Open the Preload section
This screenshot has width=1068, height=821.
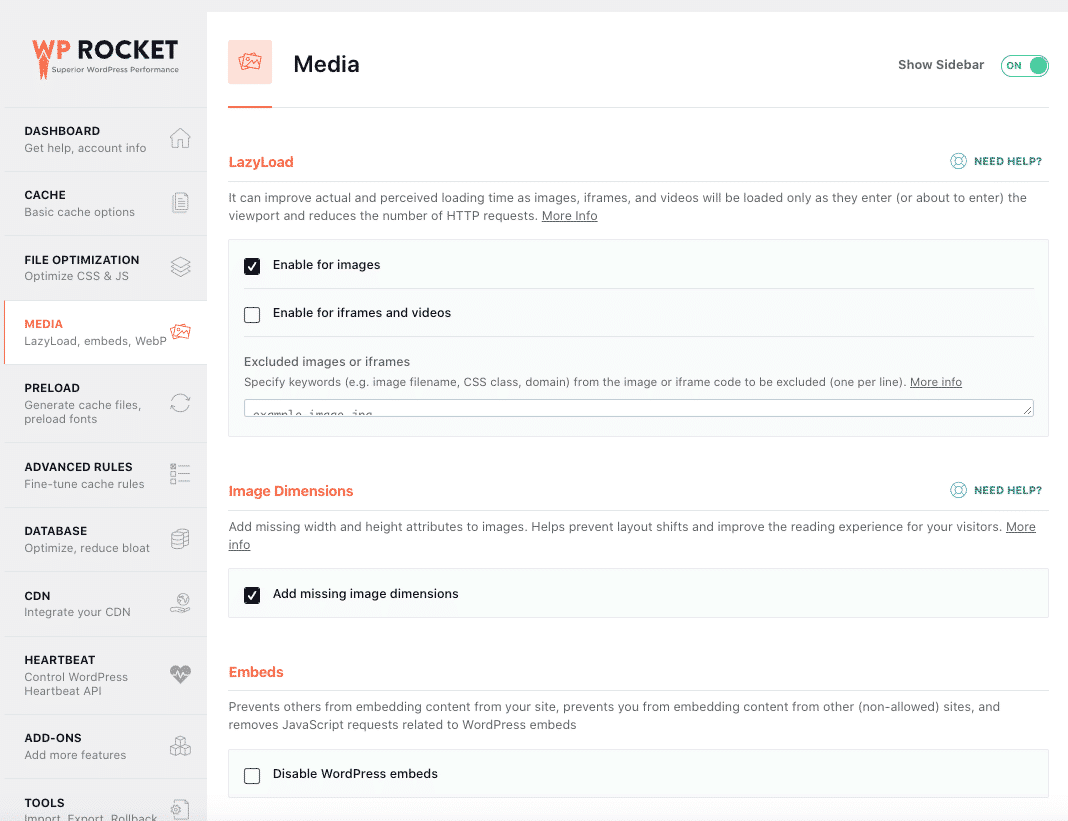[106, 403]
